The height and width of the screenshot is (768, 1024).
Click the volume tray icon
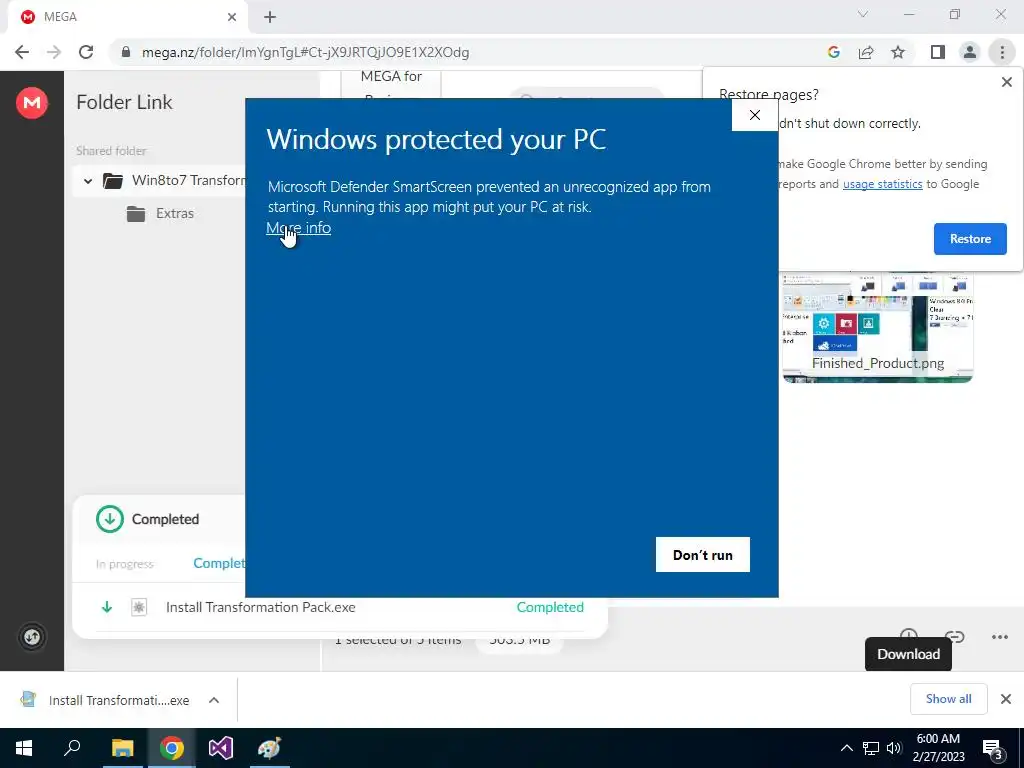click(894, 748)
